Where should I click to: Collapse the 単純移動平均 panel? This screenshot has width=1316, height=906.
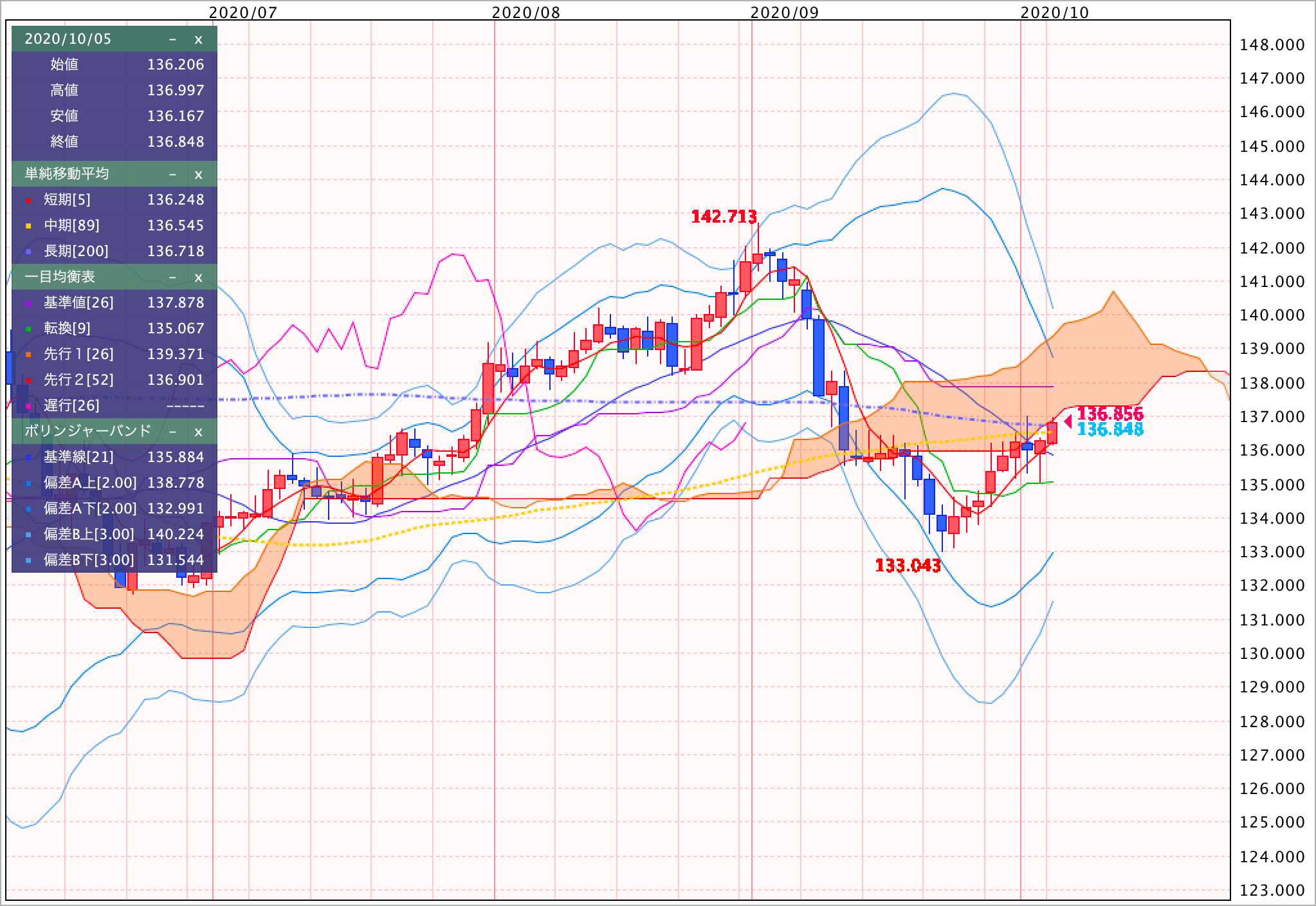click(x=172, y=174)
